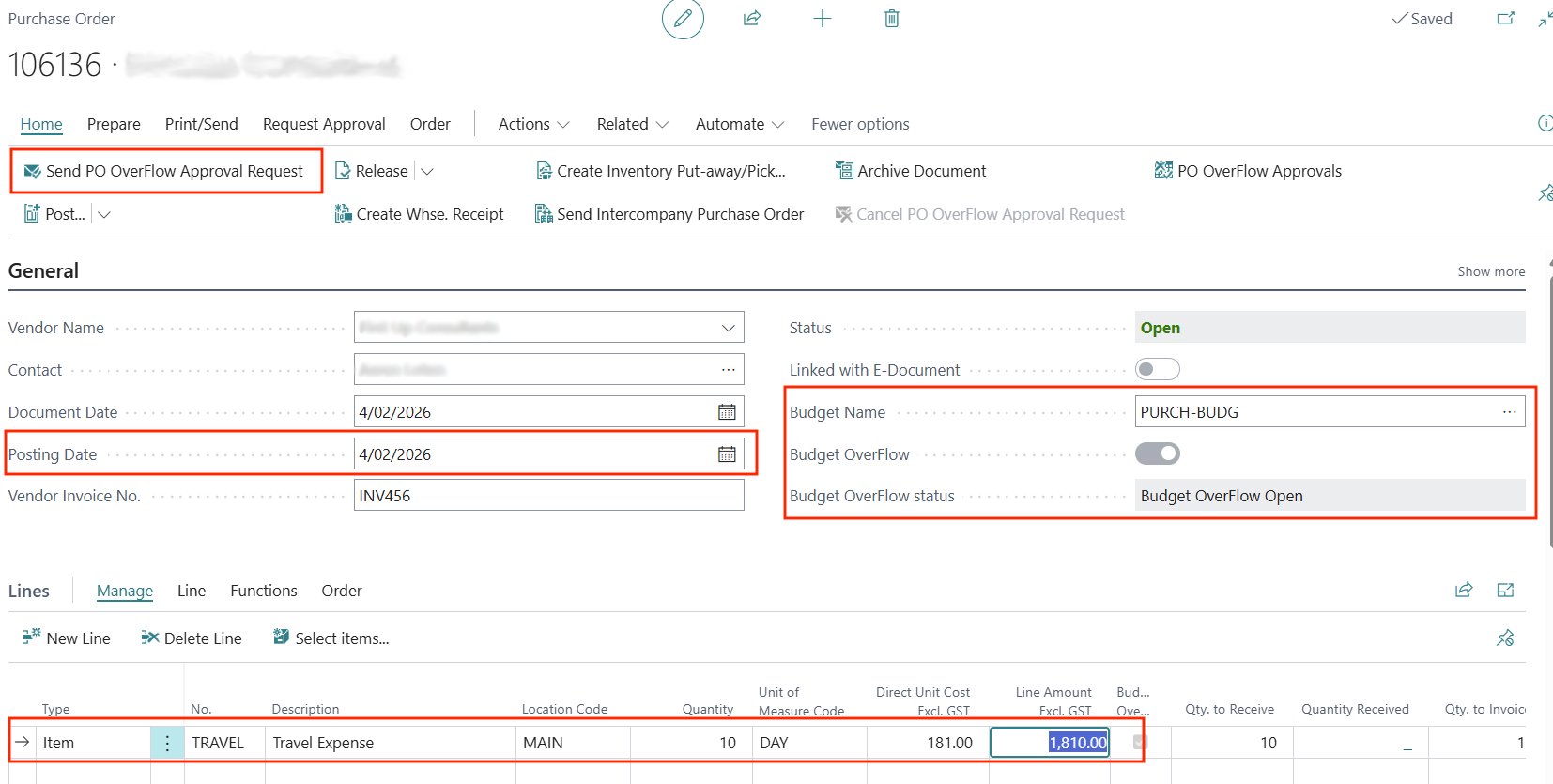Click the trash delete icon
This screenshot has height=784, width=1553.
tap(891, 19)
